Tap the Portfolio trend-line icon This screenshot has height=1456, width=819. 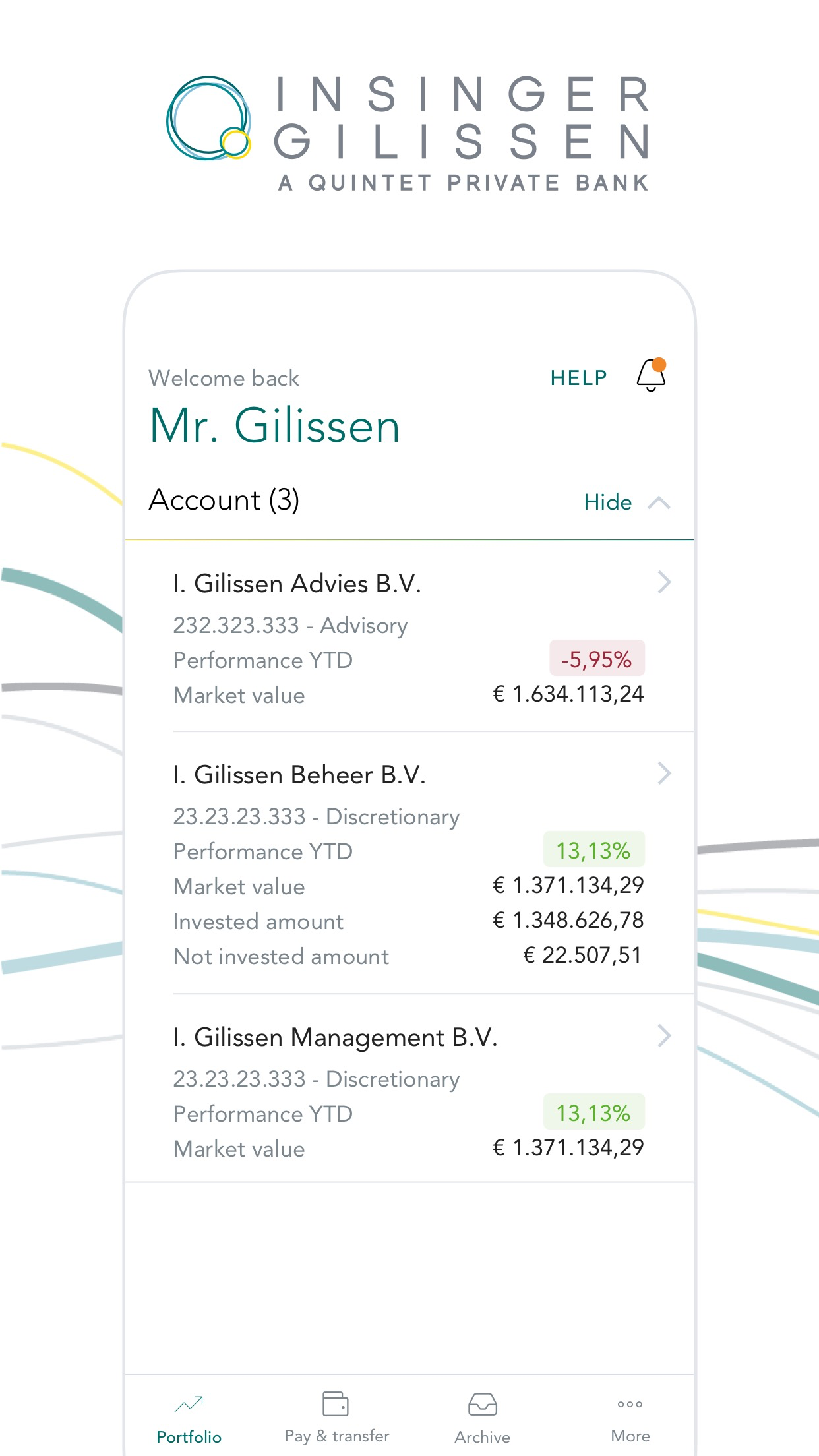coord(189,1405)
